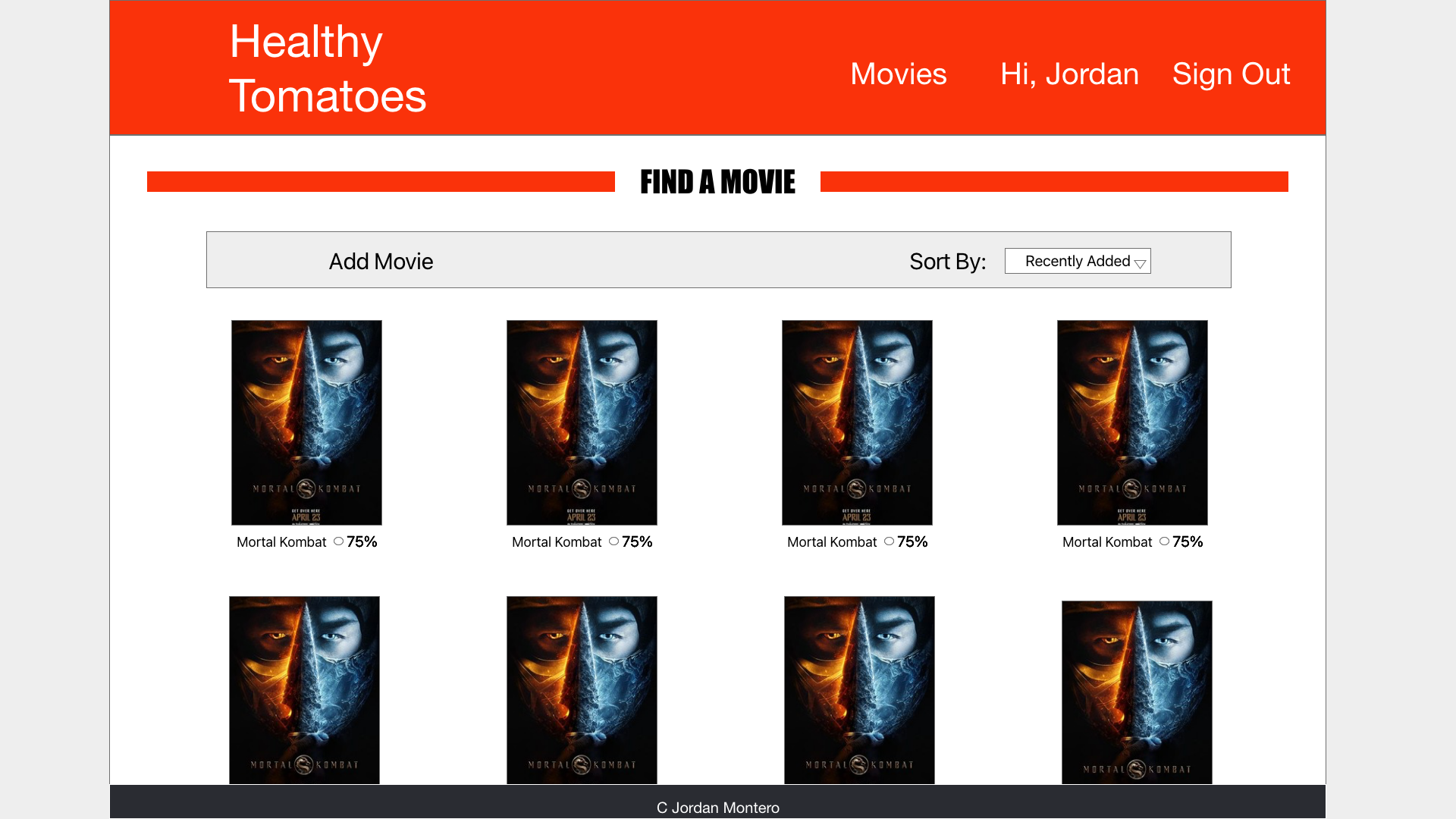Open first poster in bottom row
Screen dimensions: 1456x819
[304, 689]
